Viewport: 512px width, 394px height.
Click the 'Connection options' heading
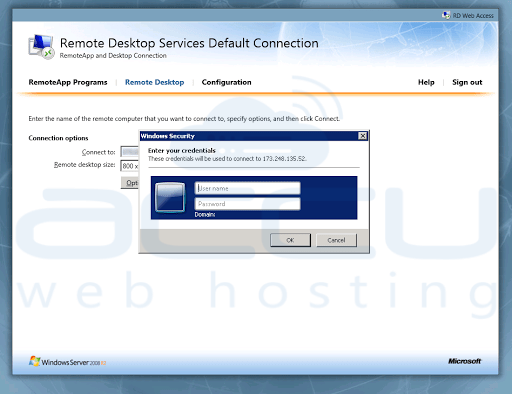[x=58, y=138]
